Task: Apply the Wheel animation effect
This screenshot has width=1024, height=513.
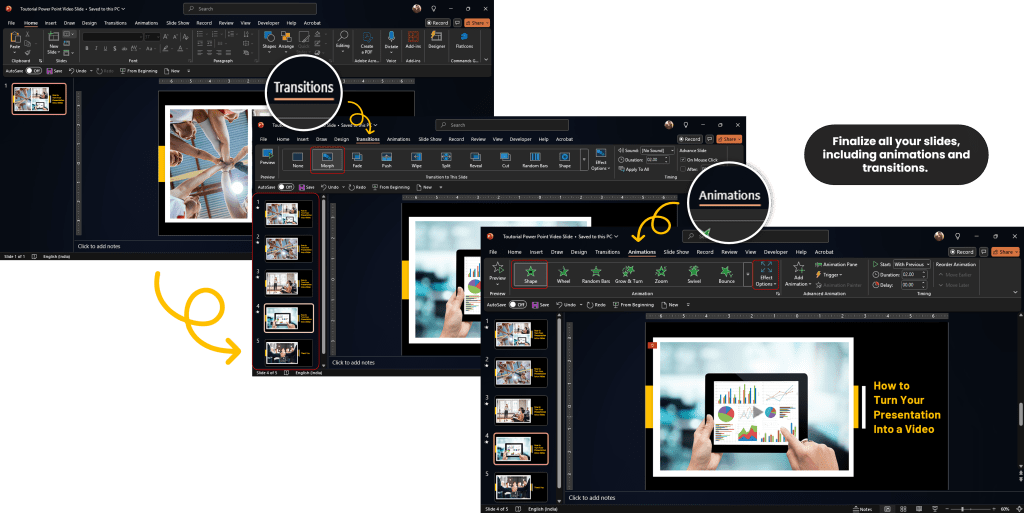Action: coord(563,271)
